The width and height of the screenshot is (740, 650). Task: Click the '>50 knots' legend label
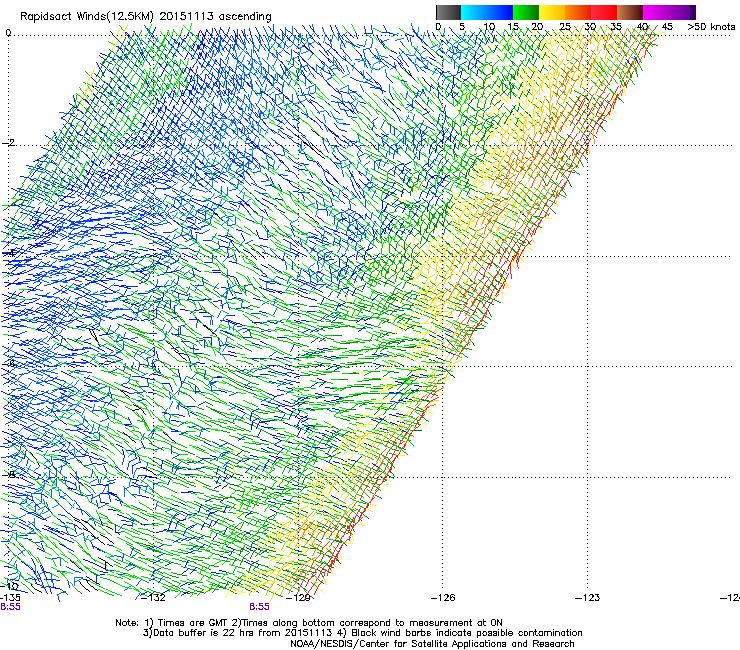click(x=711, y=26)
